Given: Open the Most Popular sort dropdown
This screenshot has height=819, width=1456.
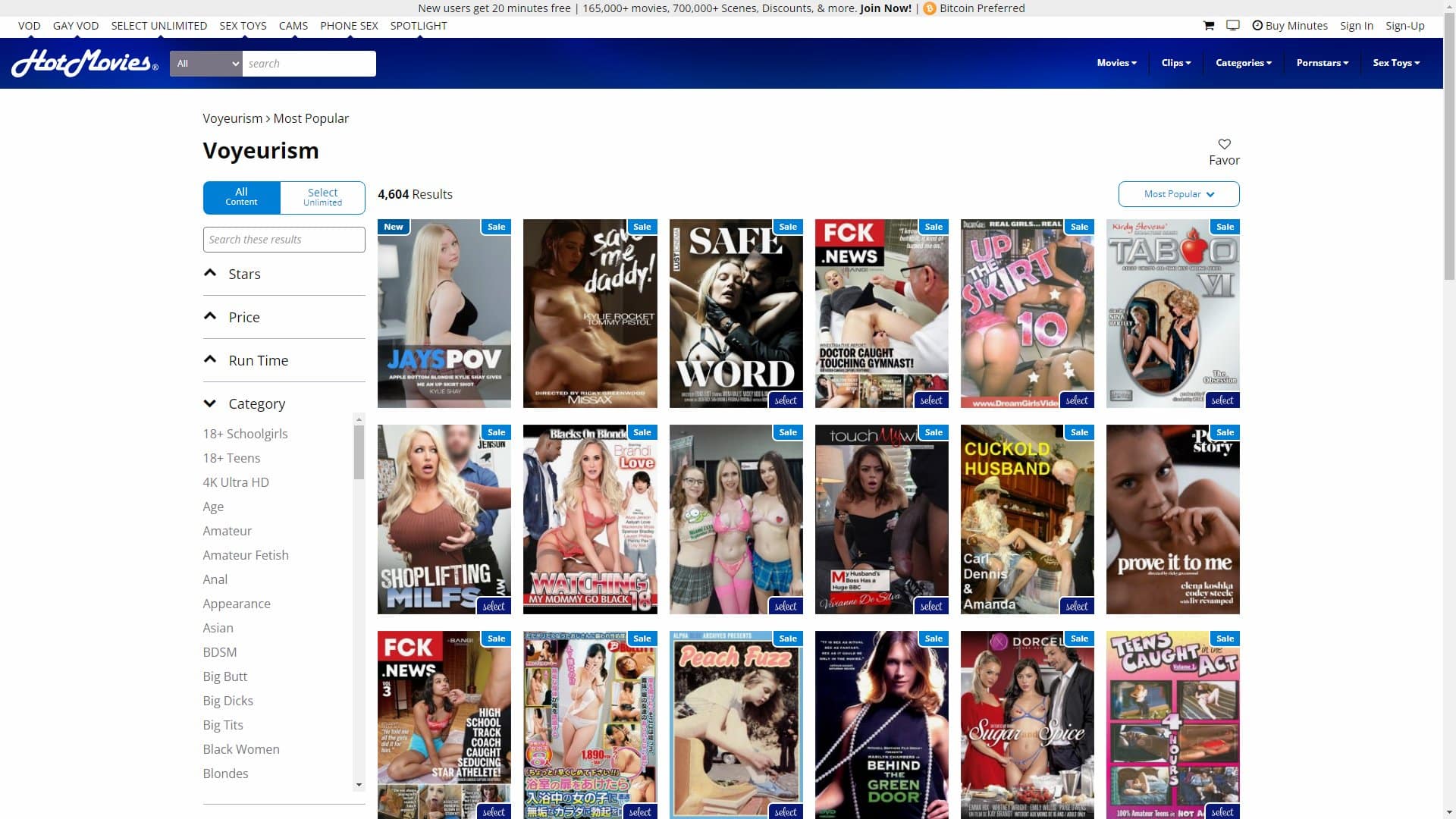Looking at the screenshot, I should [x=1178, y=194].
